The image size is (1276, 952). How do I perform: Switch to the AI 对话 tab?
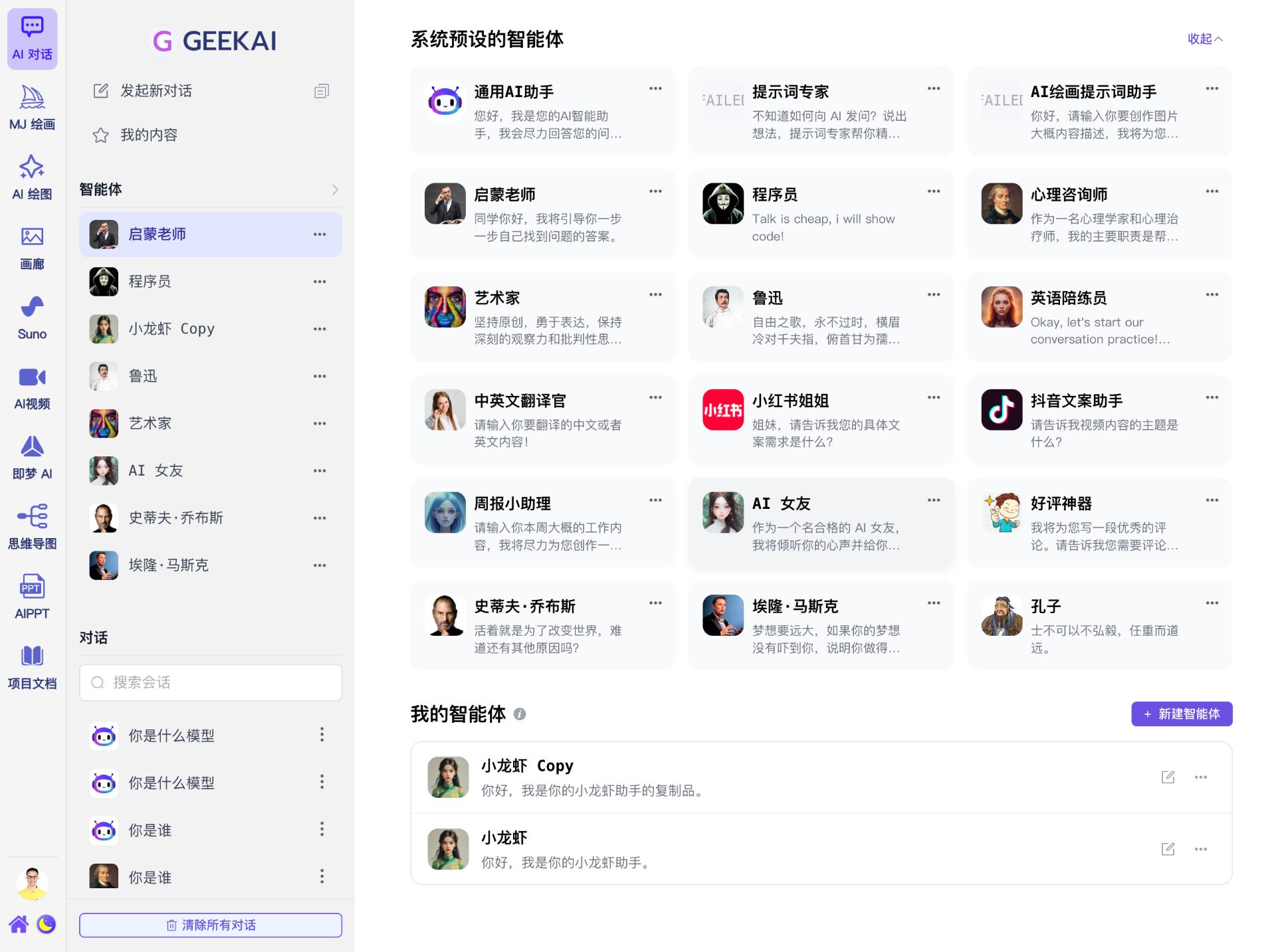[x=32, y=39]
